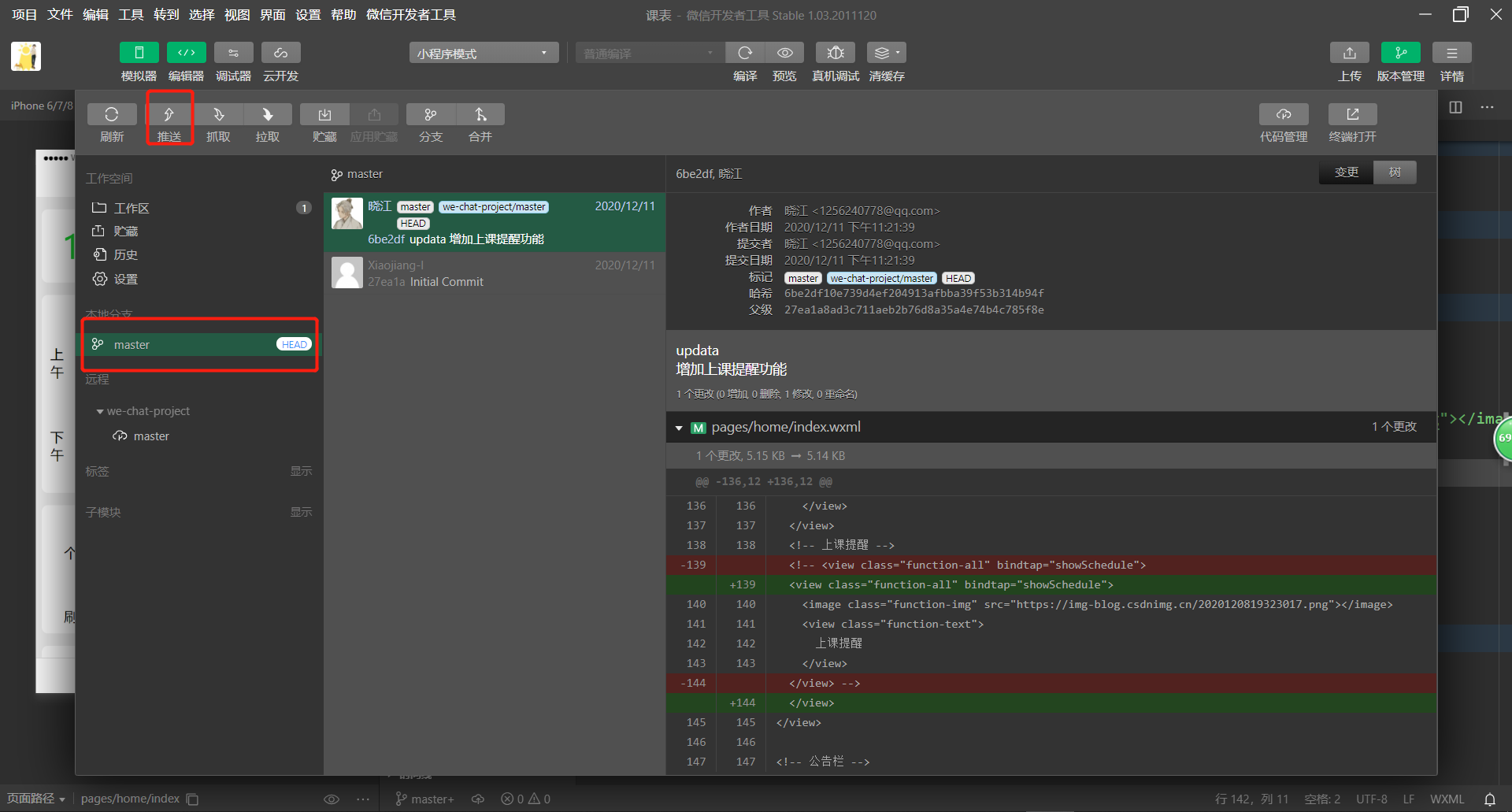The height and width of the screenshot is (812, 1512).
Task: Switch to the 树 tree view
Action: [1395, 172]
